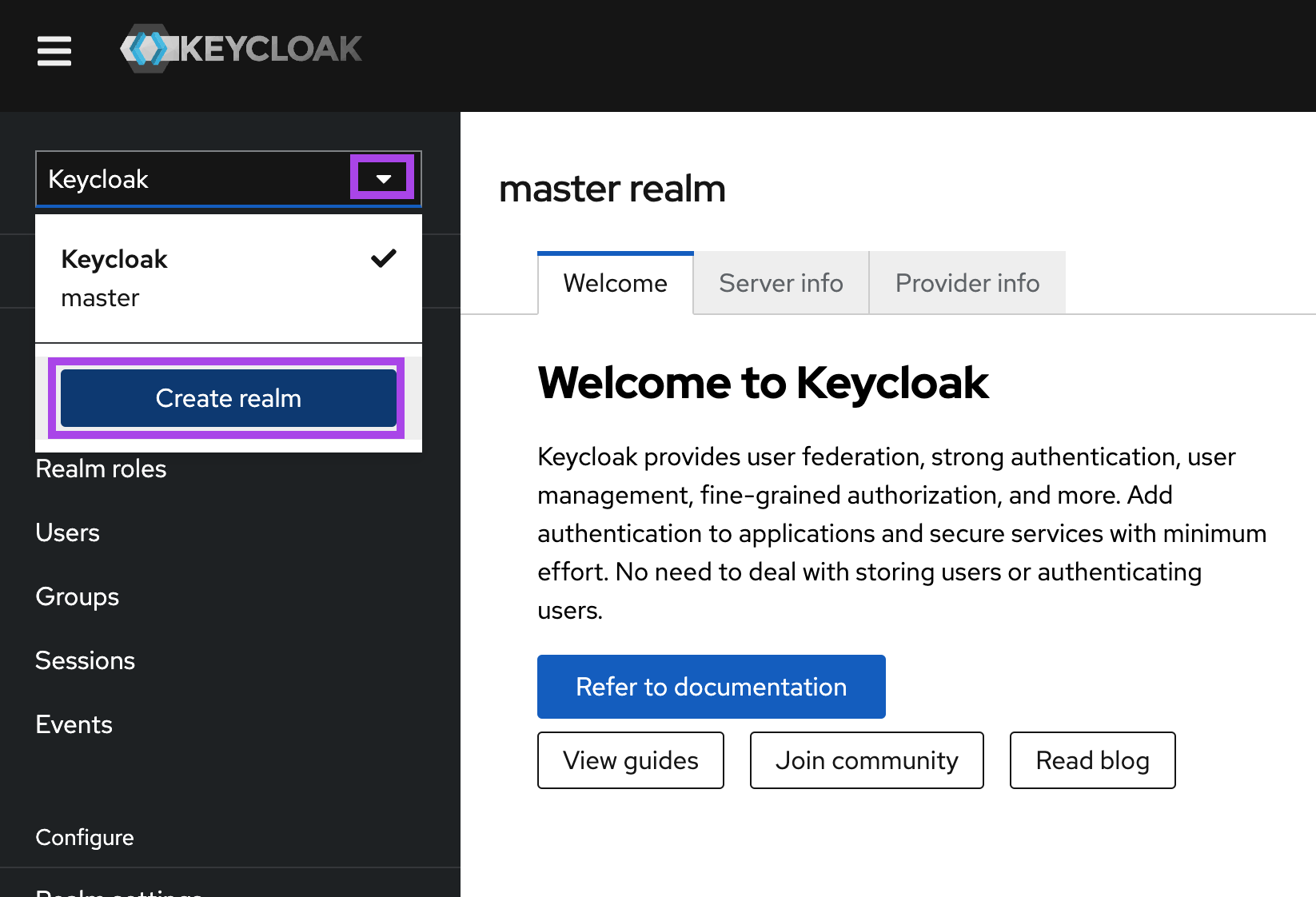The image size is (1316, 897).
Task: Open Events from the sidebar
Action: pos(74,725)
